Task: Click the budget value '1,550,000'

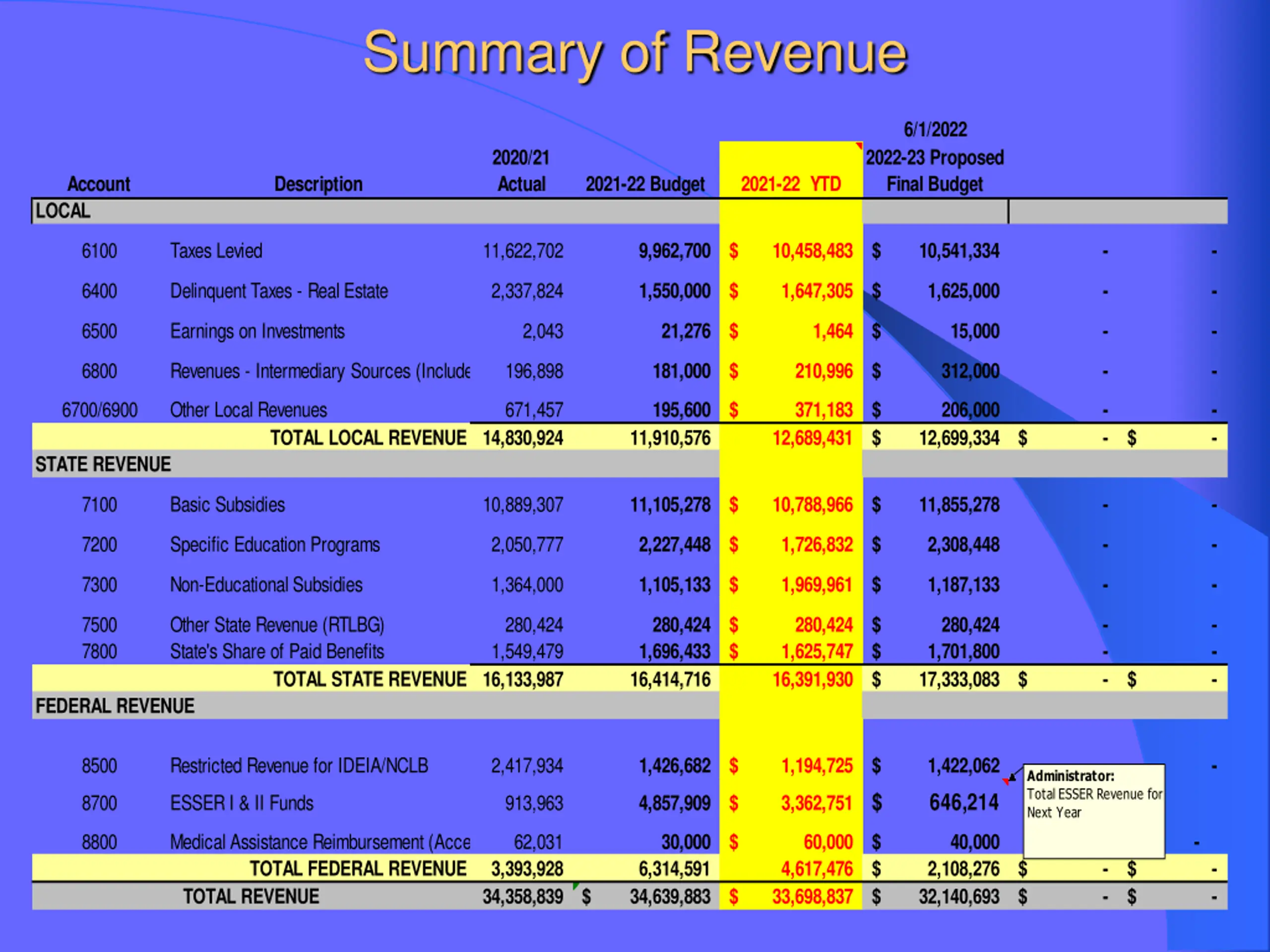Action: click(x=675, y=292)
